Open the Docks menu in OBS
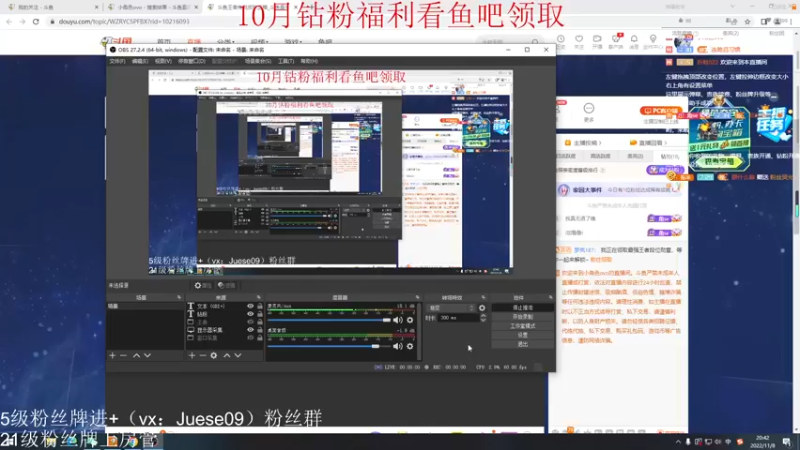 coord(191,61)
